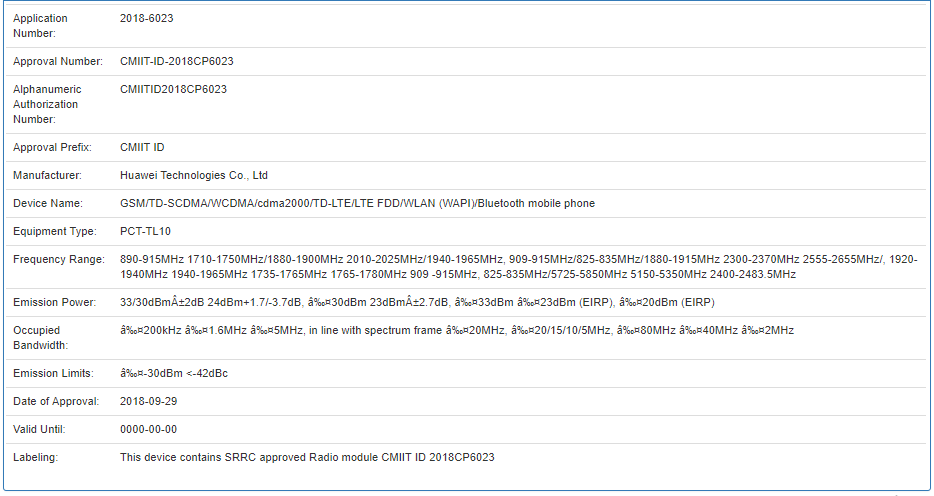Click the Labeling label
934x496 pixels.
(36, 457)
